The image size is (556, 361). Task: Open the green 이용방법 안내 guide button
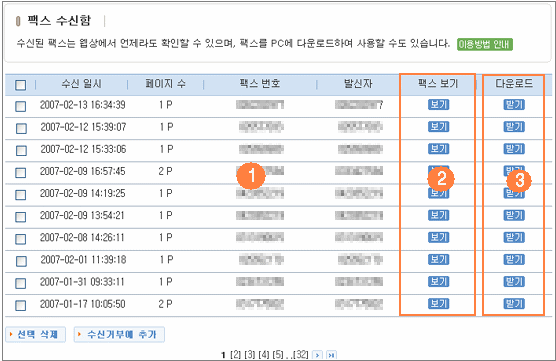[484, 44]
